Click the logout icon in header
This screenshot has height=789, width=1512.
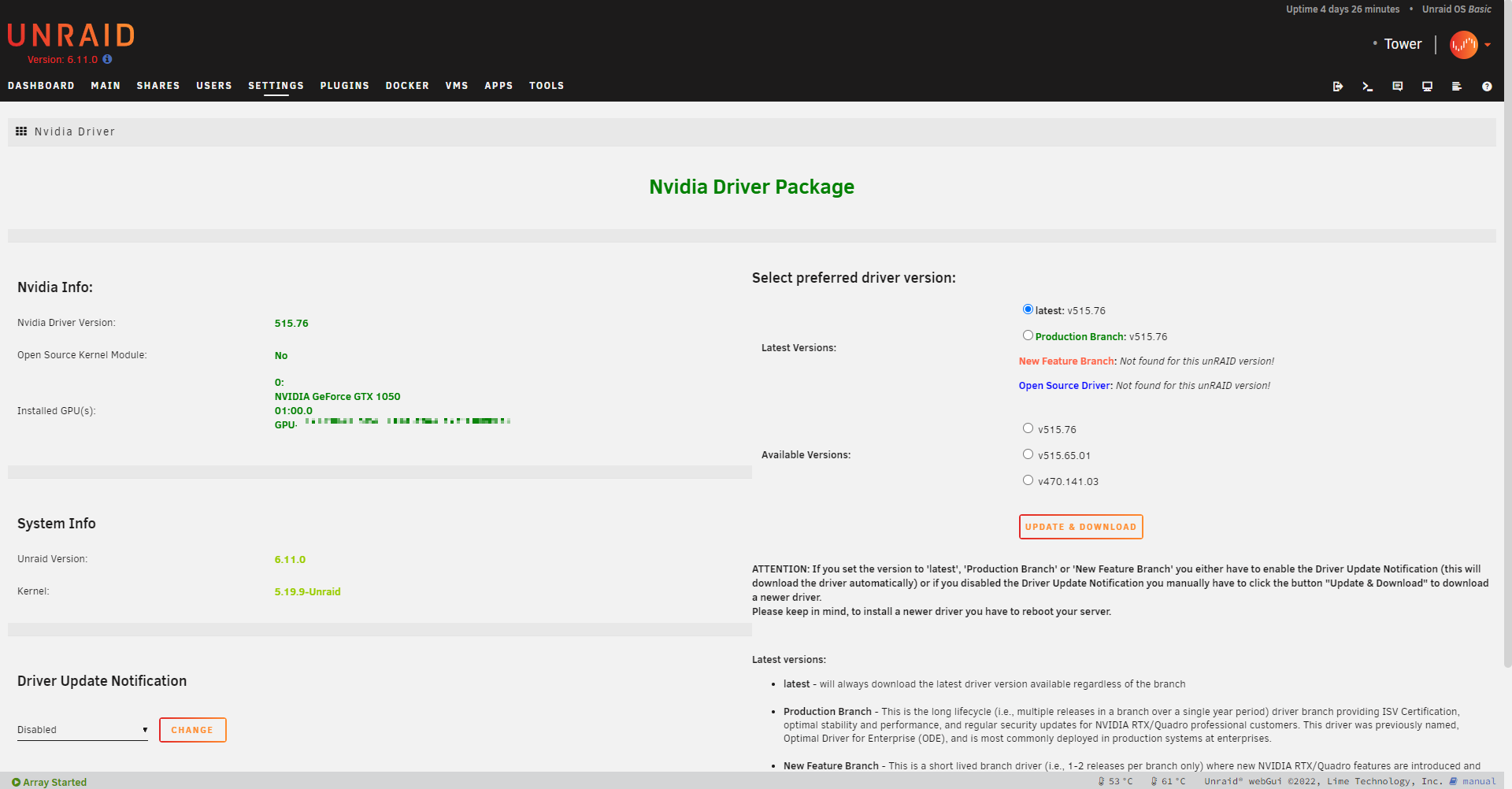(1337, 87)
